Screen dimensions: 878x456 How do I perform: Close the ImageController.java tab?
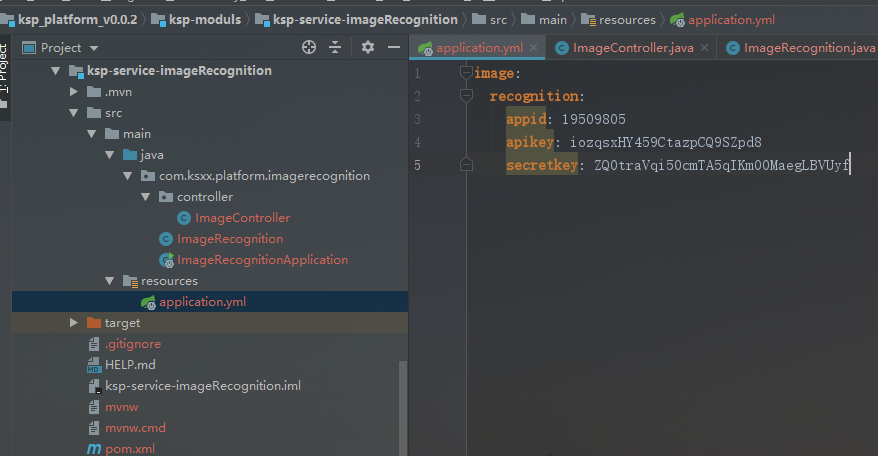[704, 48]
